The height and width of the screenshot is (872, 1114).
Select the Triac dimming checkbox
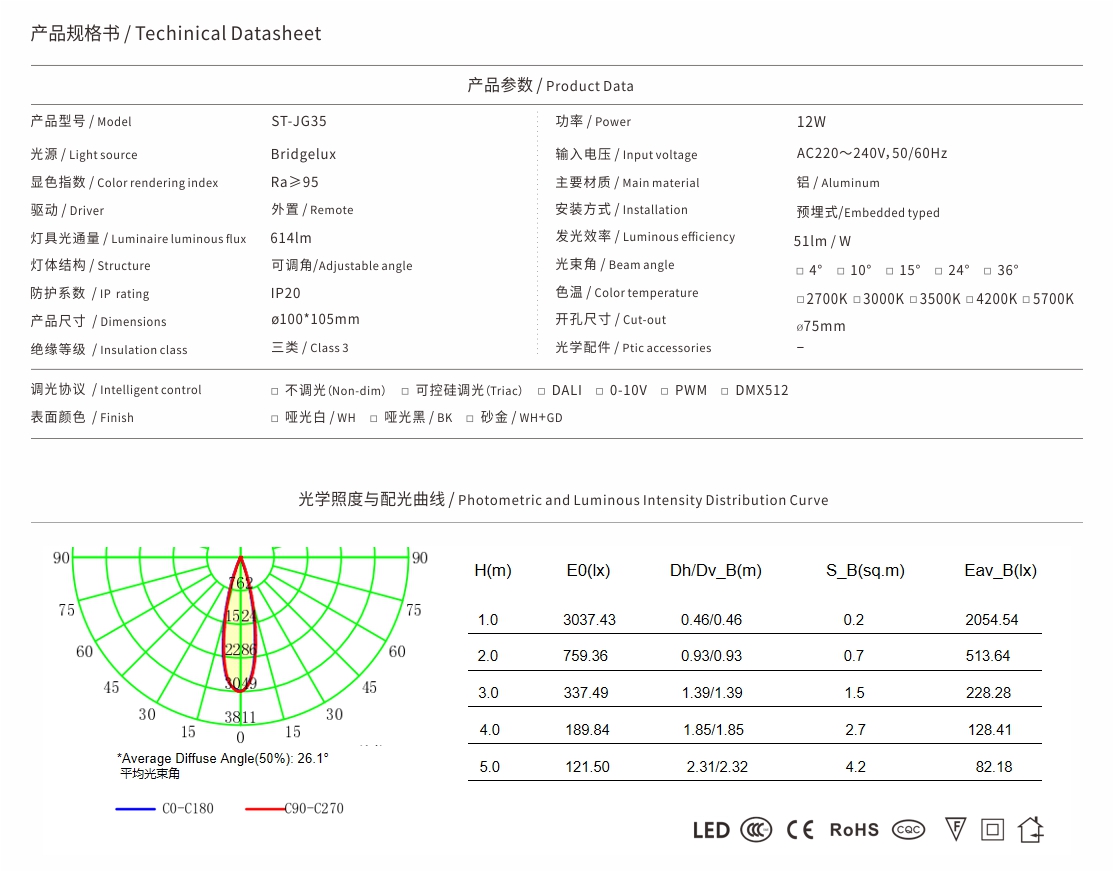tap(405, 392)
